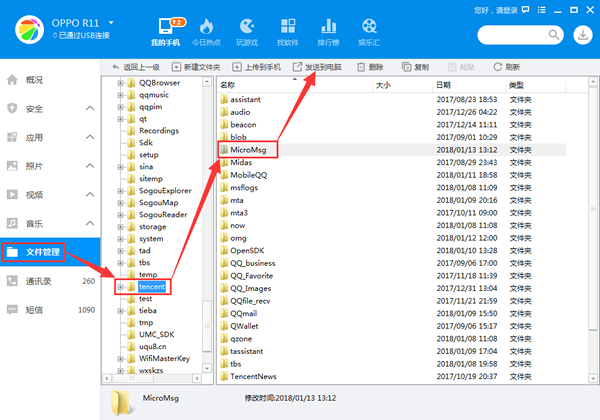Image resolution: width=600 pixels, height=420 pixels.
Task: Click file list scrollbar down arrow
Action: pos(593,378)
